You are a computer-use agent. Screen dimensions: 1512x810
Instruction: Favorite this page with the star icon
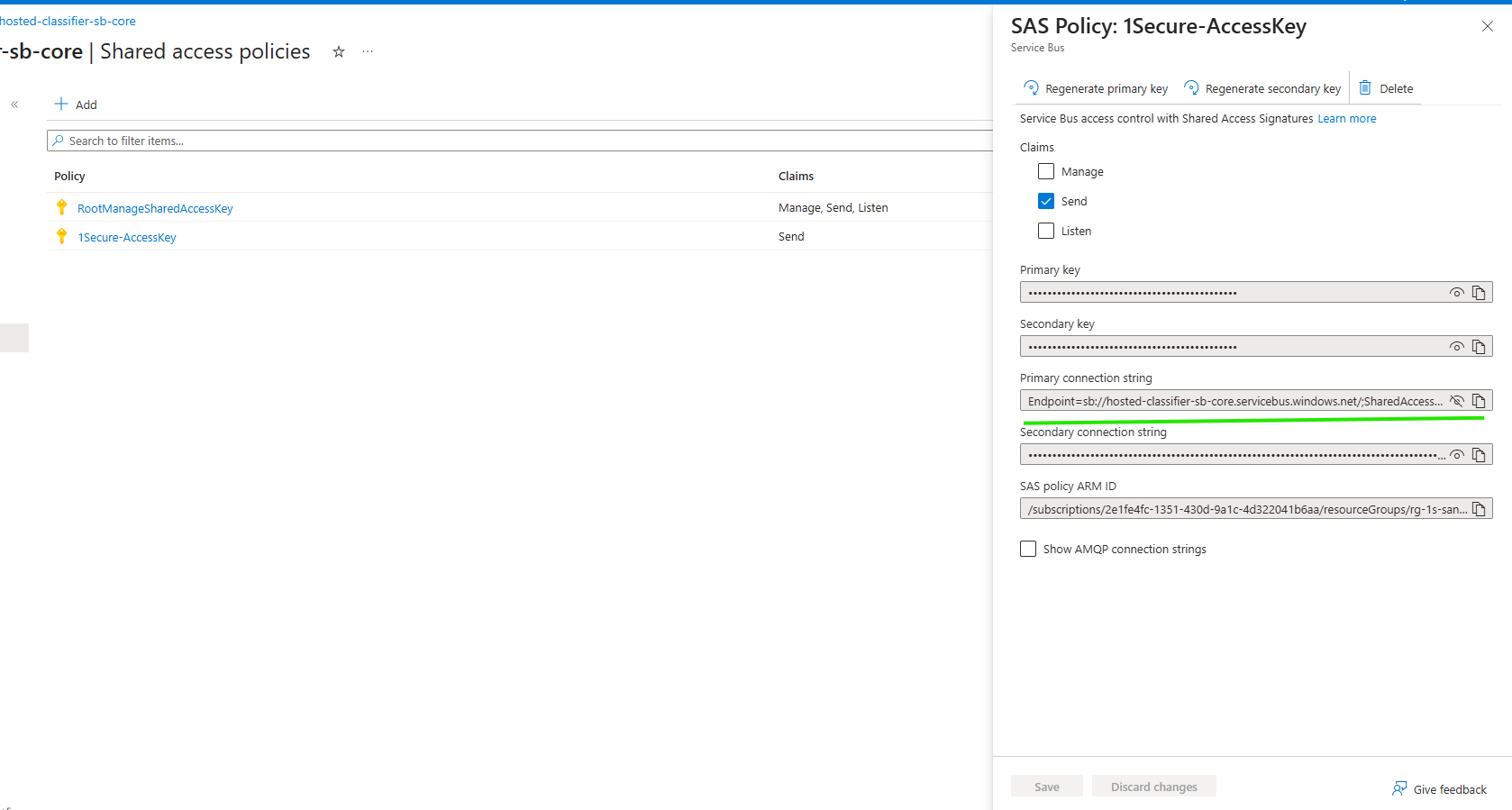point(339,52)
